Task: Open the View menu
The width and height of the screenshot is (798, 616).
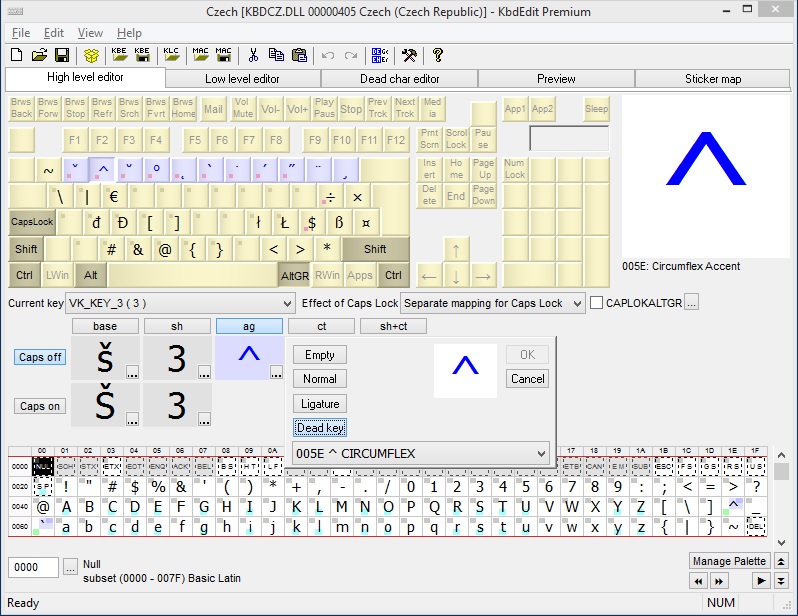Action: (90, 33)
